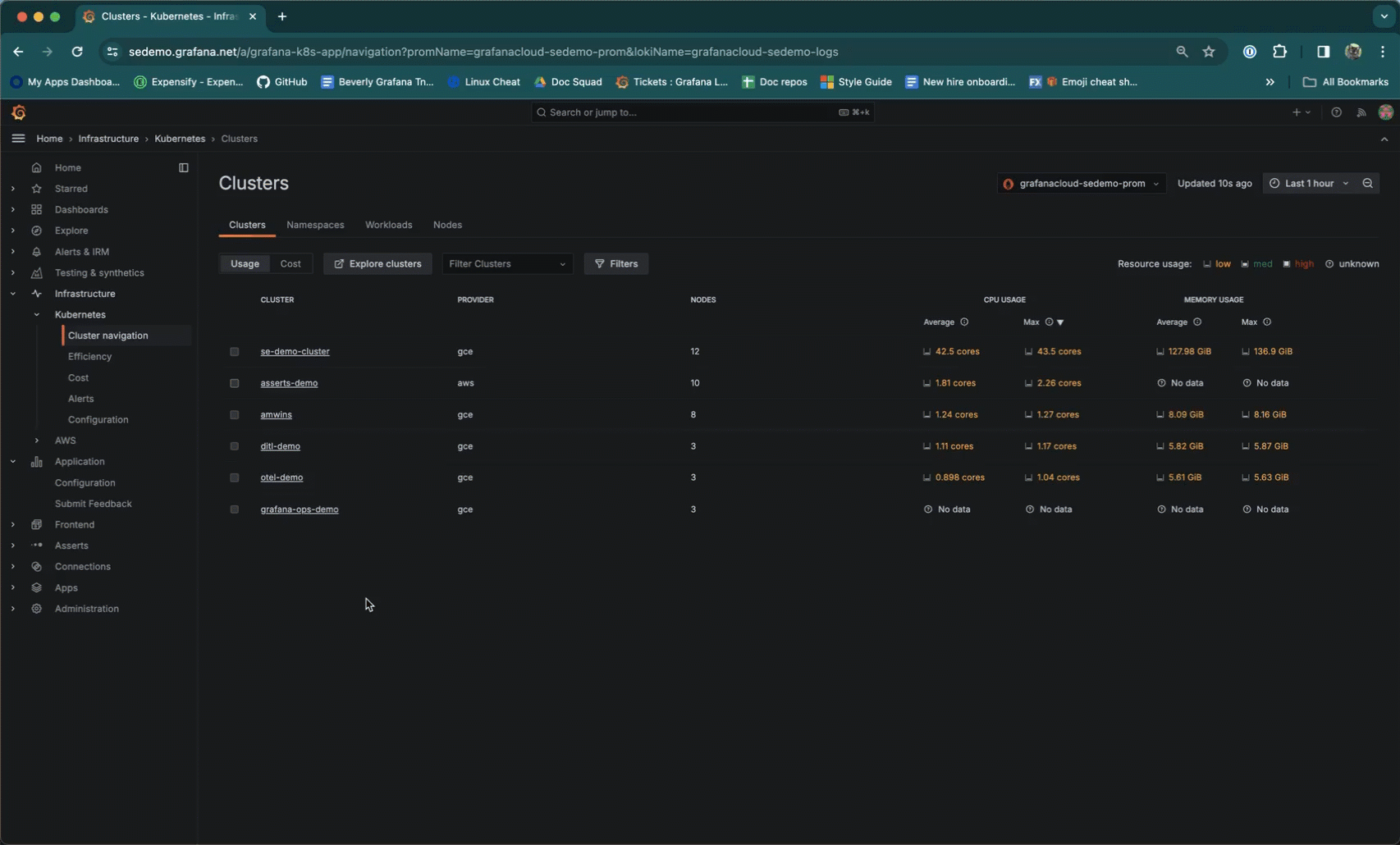Open the Filter Clusters dropdown
This screenshot has height=845, width=1400.
click(506, 263)
